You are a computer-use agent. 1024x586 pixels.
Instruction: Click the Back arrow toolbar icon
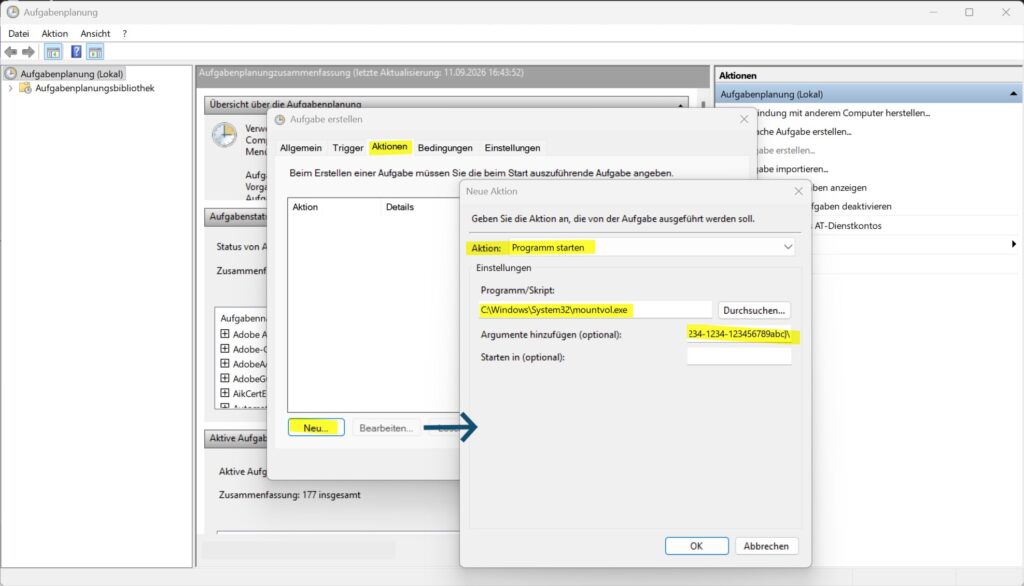pos(10,52)
